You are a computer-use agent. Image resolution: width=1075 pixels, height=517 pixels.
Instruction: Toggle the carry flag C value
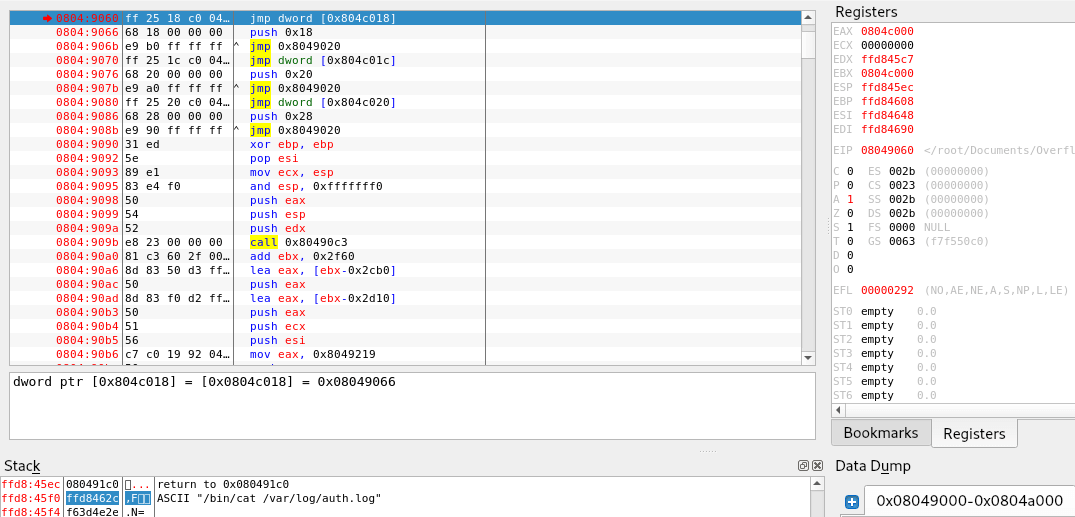tap(850, 171)
